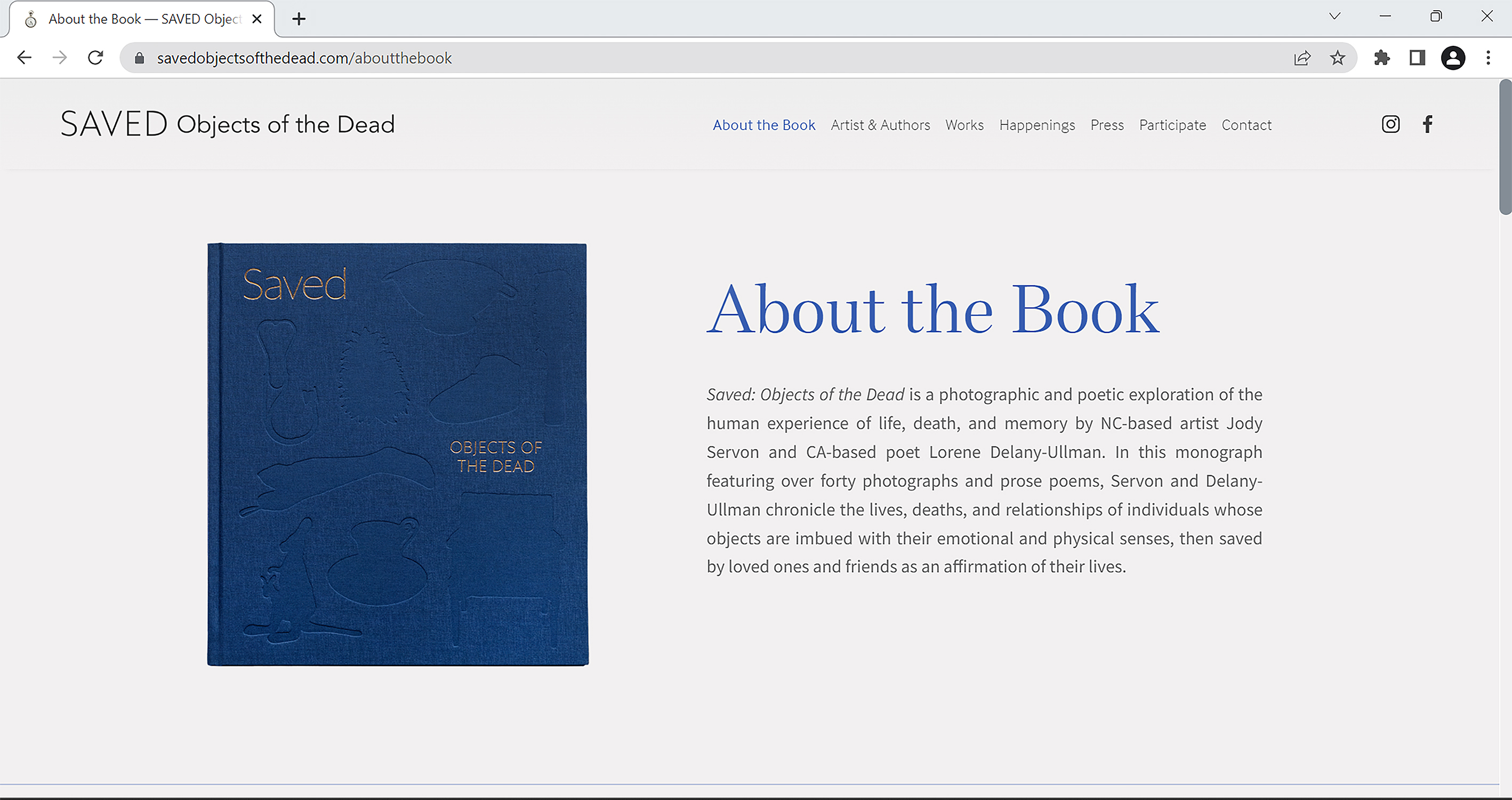
Task: Bookmark this page with star icon
Action: coord(1337,58)
